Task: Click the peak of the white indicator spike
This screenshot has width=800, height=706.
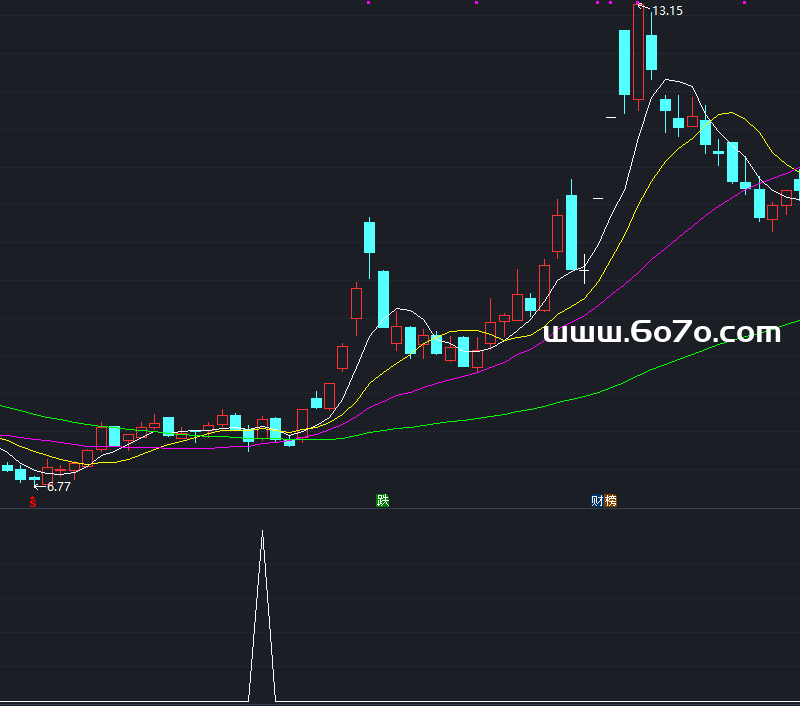Action: 262,532
